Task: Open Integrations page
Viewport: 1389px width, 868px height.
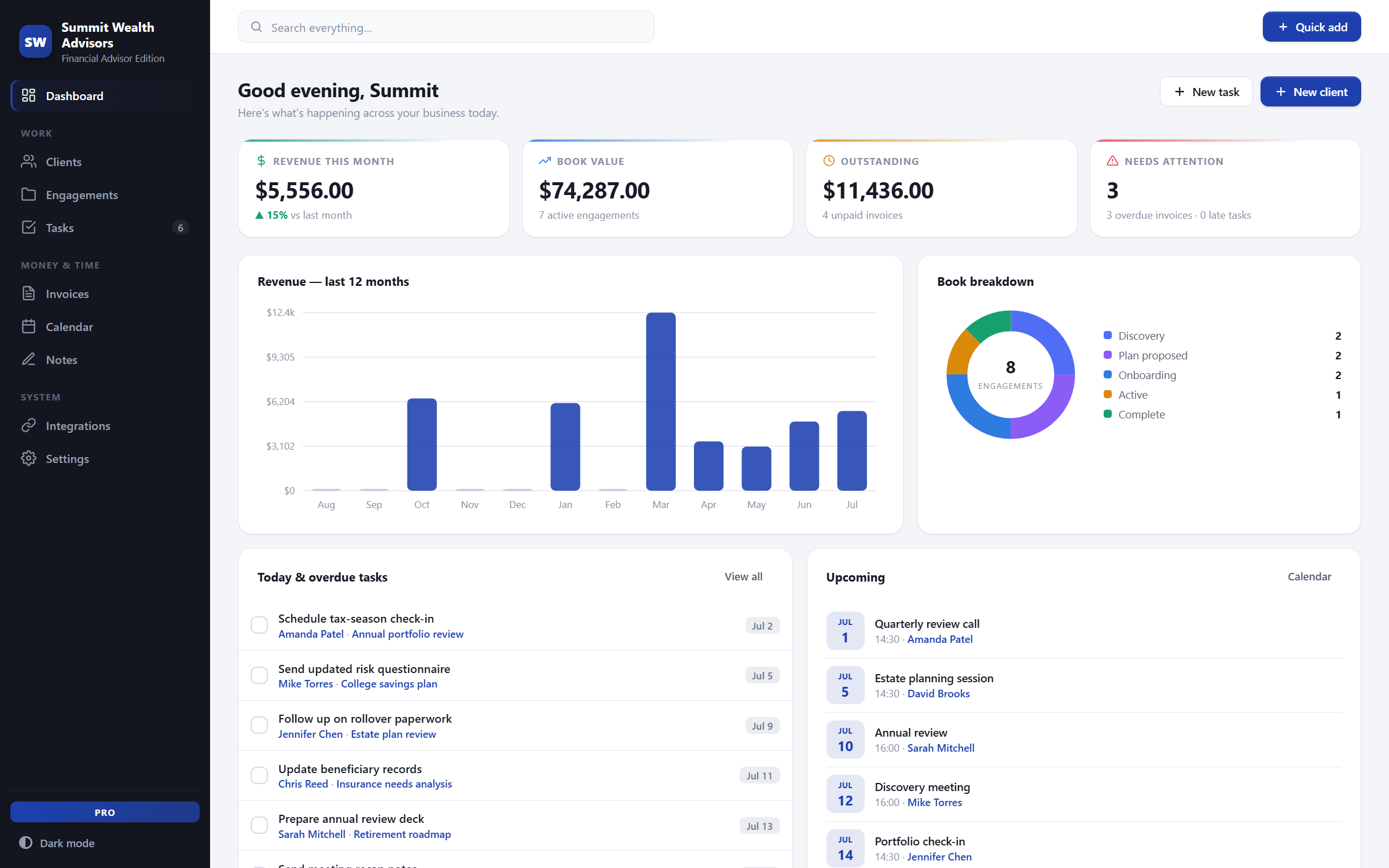Action: [x=105, y=425]
